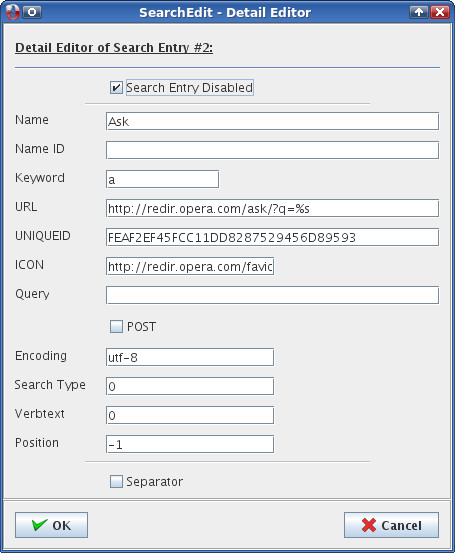The image size is (455, 553).
Task: Click into the Keyword field
Action: click(x=162, y=179)
